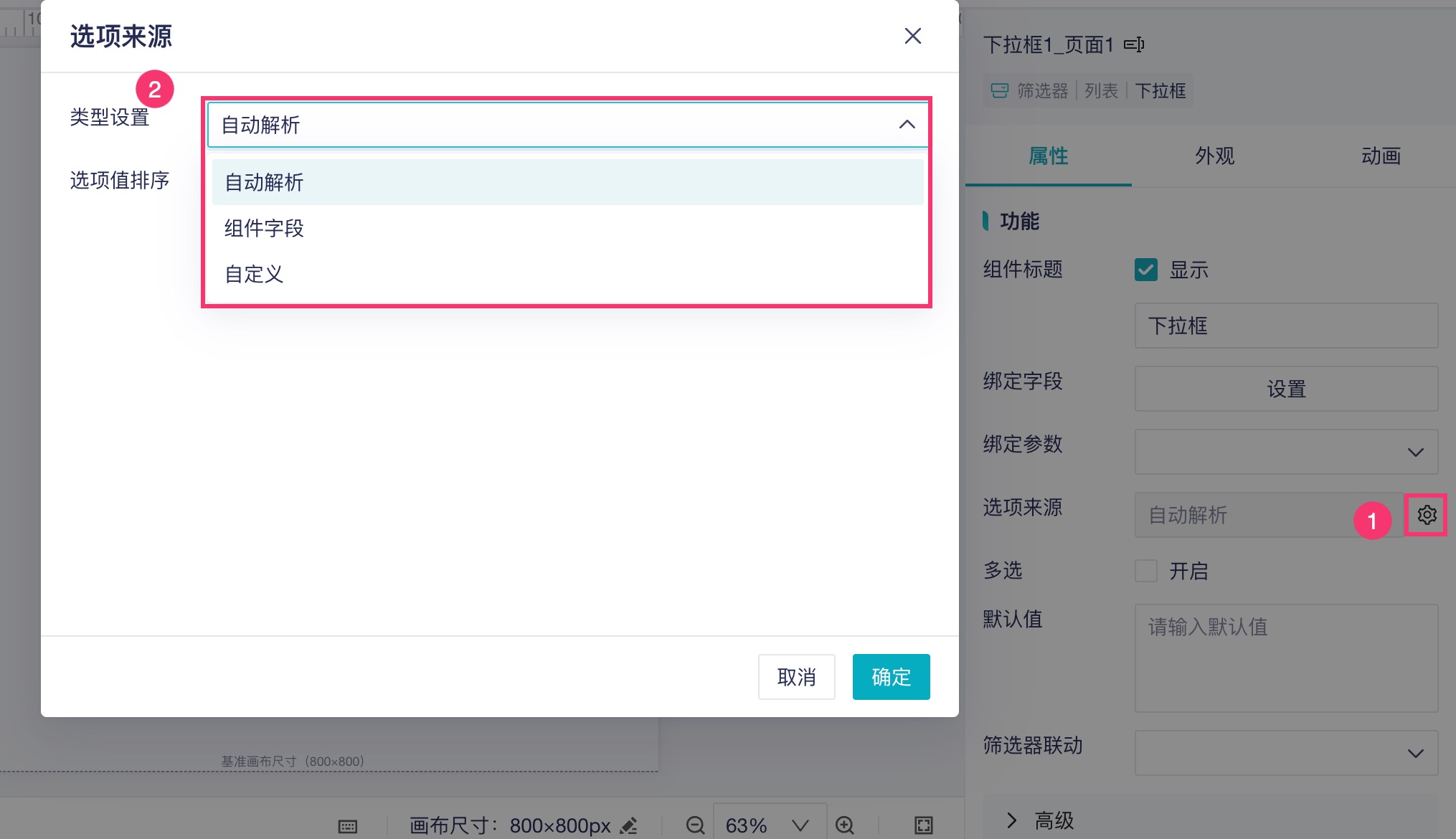
Task: Click the keyboard shortcuts icon in the bottom bar
Action: pos(348,826)
